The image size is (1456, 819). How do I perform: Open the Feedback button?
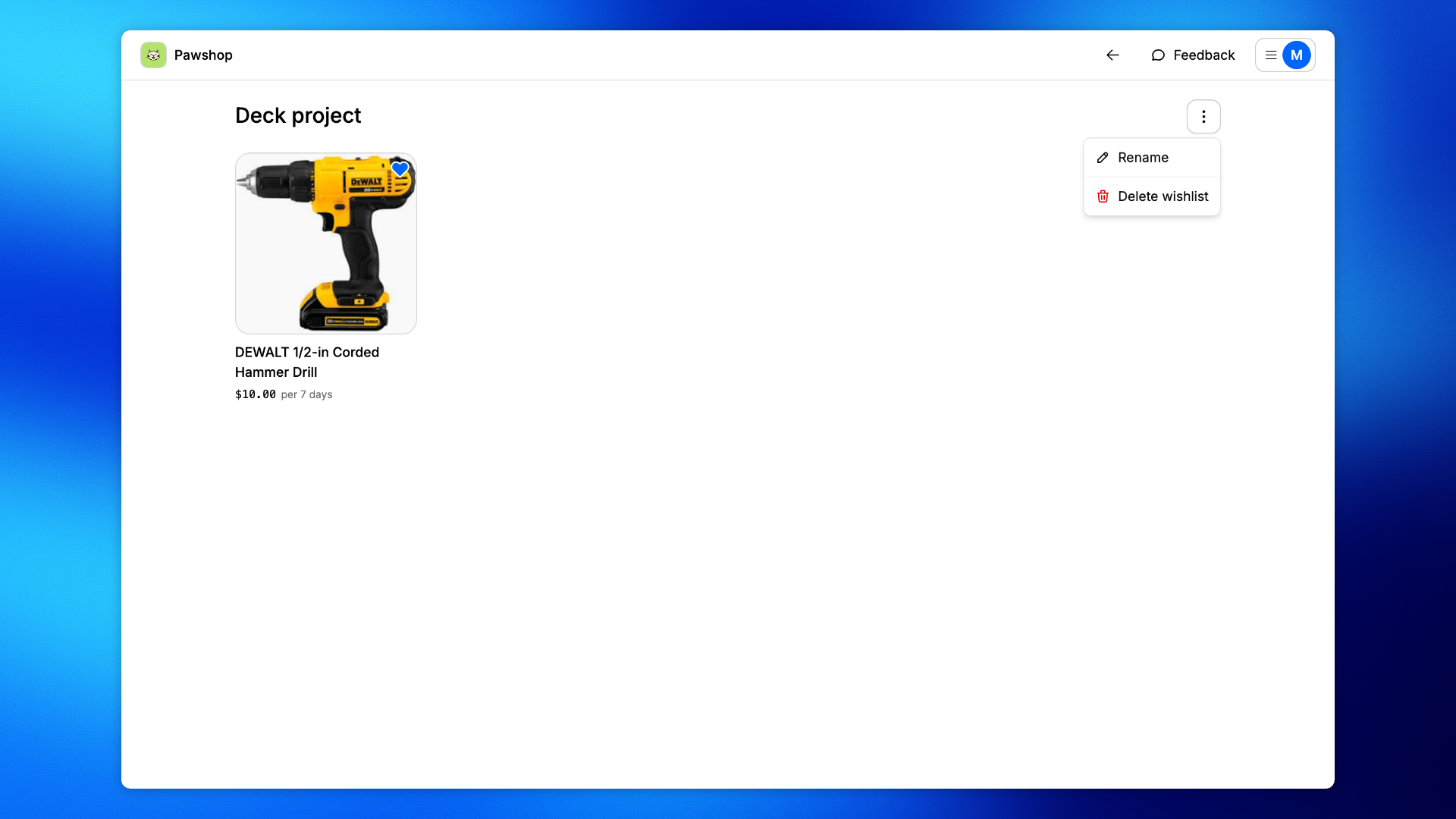[x=1193, y=55]
